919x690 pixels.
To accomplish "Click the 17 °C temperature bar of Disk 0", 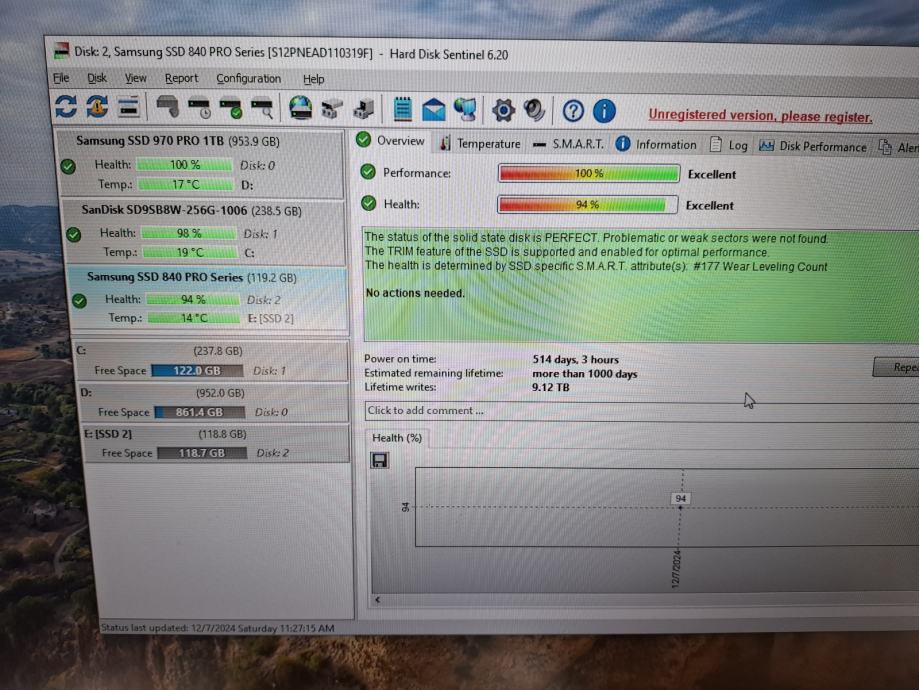I will [185, 185].
